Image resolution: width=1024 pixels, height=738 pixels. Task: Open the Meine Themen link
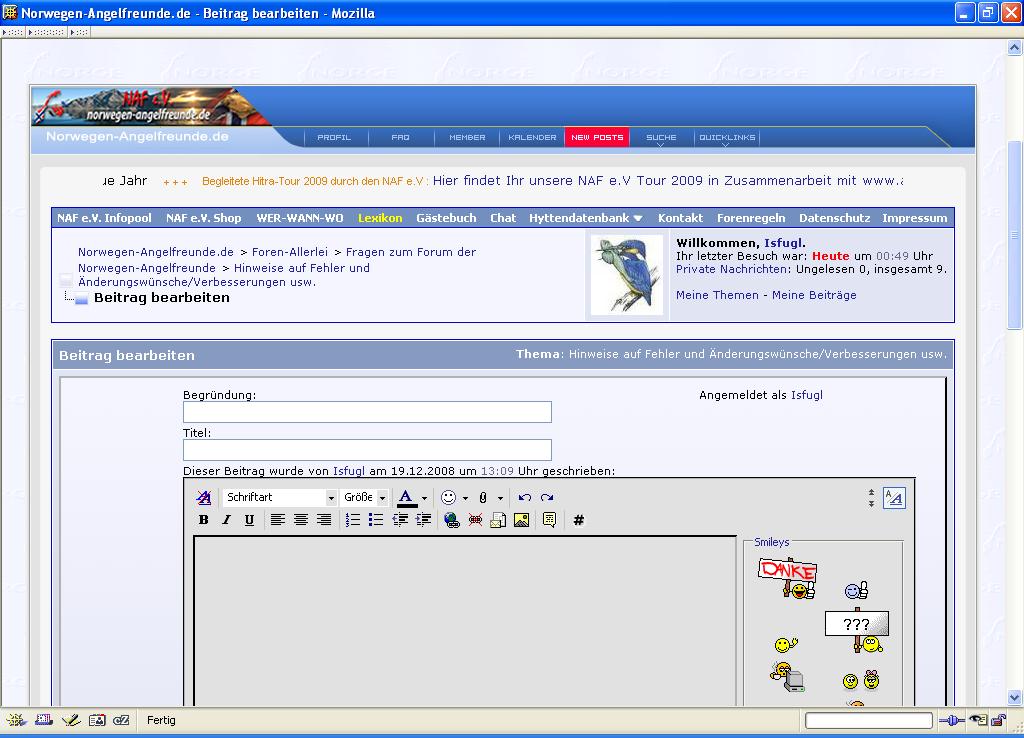coord(717,295)
